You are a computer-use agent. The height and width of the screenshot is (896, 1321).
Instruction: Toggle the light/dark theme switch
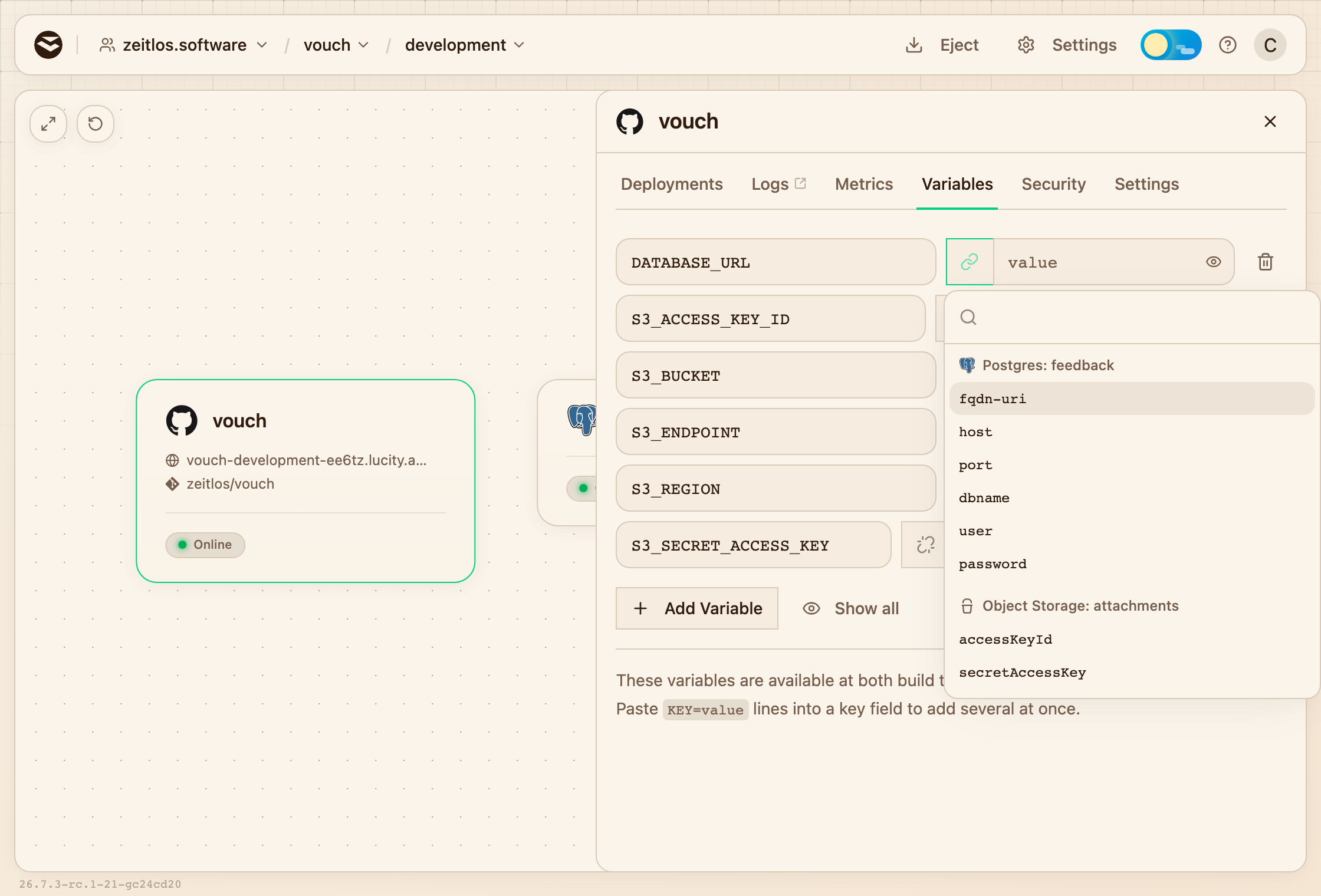click(1171, 45)
